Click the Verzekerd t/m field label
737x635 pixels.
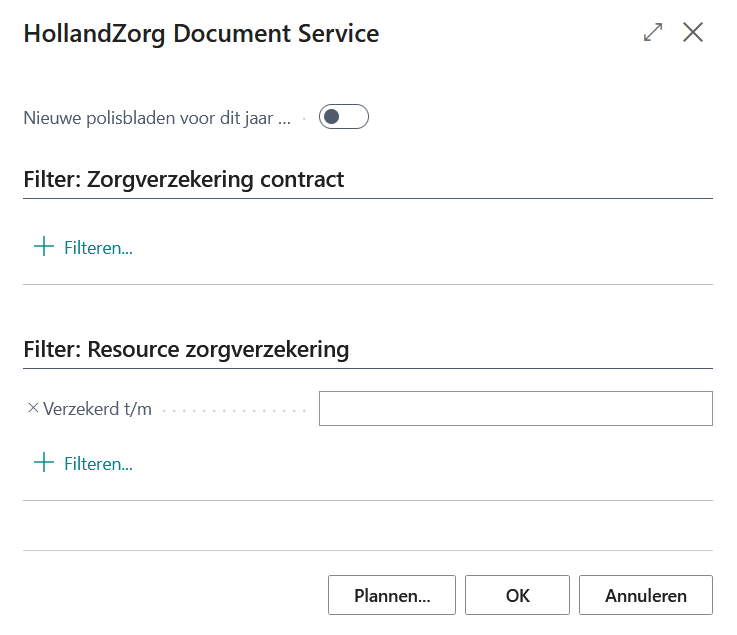tap(97, 409)
